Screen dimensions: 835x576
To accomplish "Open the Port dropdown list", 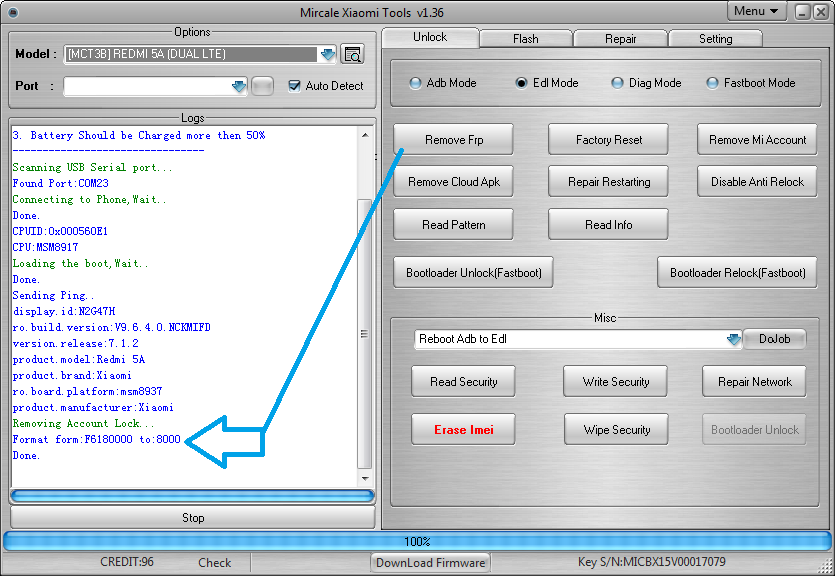I will 239,86.
